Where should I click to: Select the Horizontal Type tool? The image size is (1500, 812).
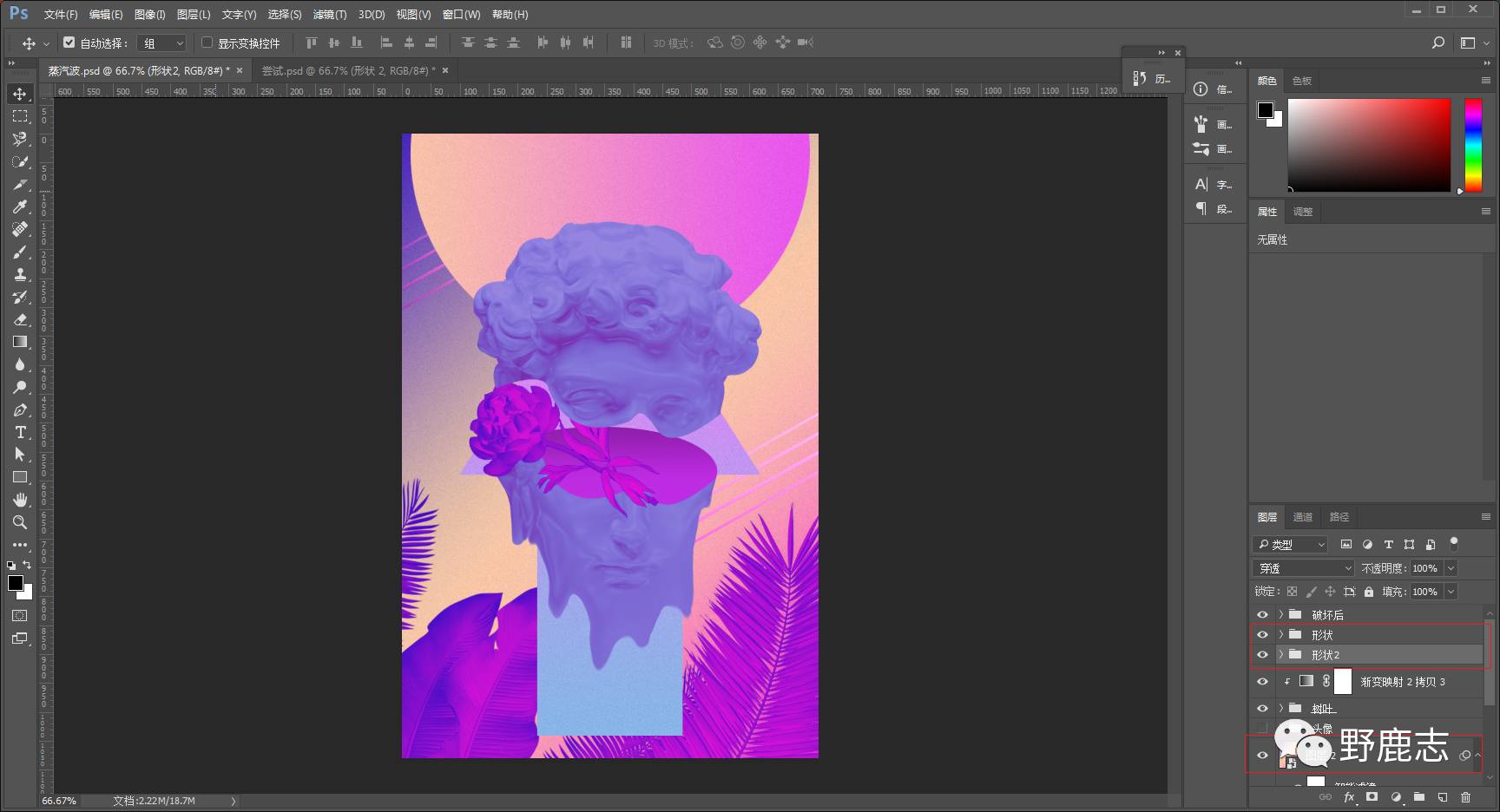tap(20, 432)
